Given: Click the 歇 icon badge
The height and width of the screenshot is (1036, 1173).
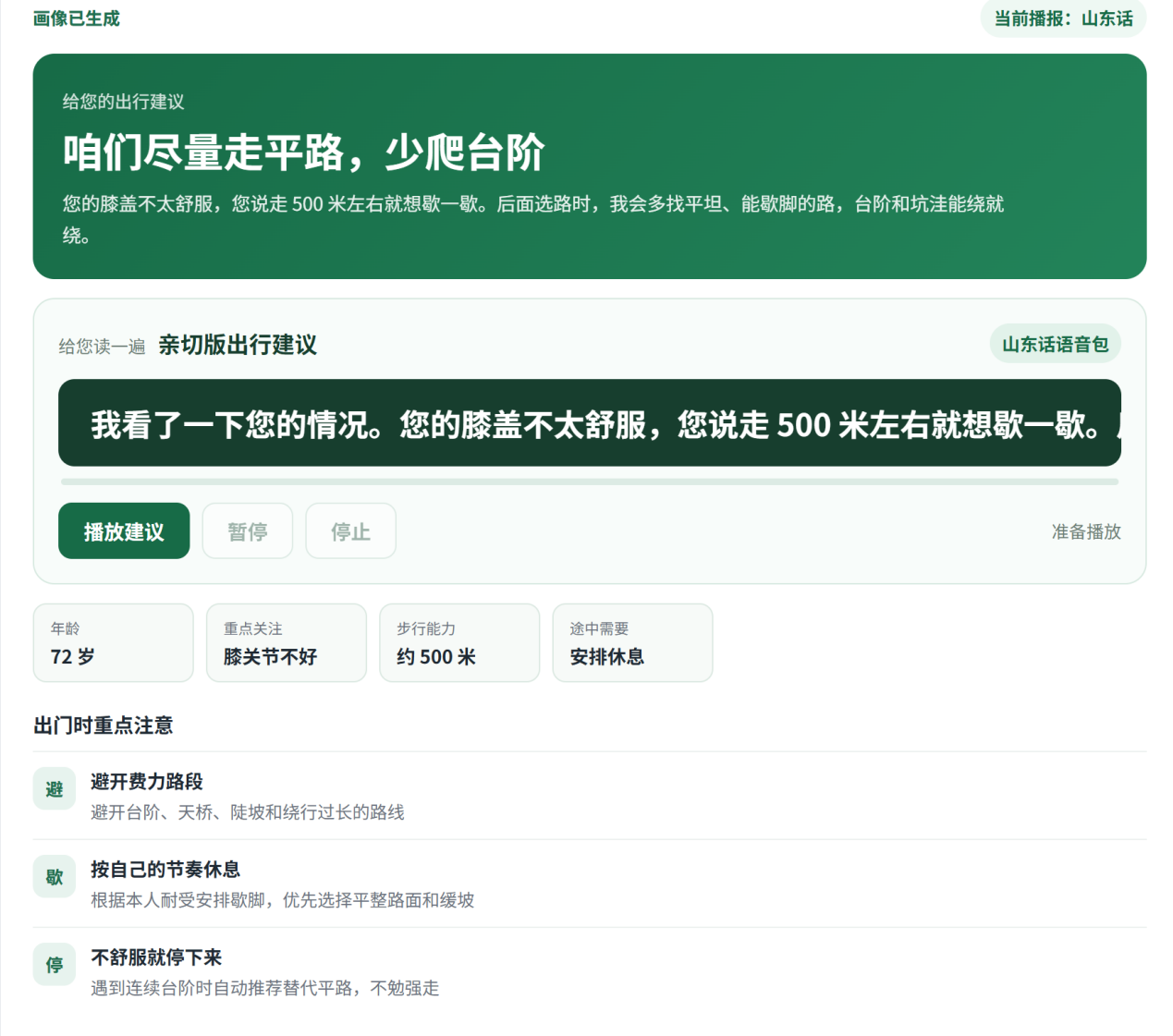Looking at the screenshot, I should [55, 876].
